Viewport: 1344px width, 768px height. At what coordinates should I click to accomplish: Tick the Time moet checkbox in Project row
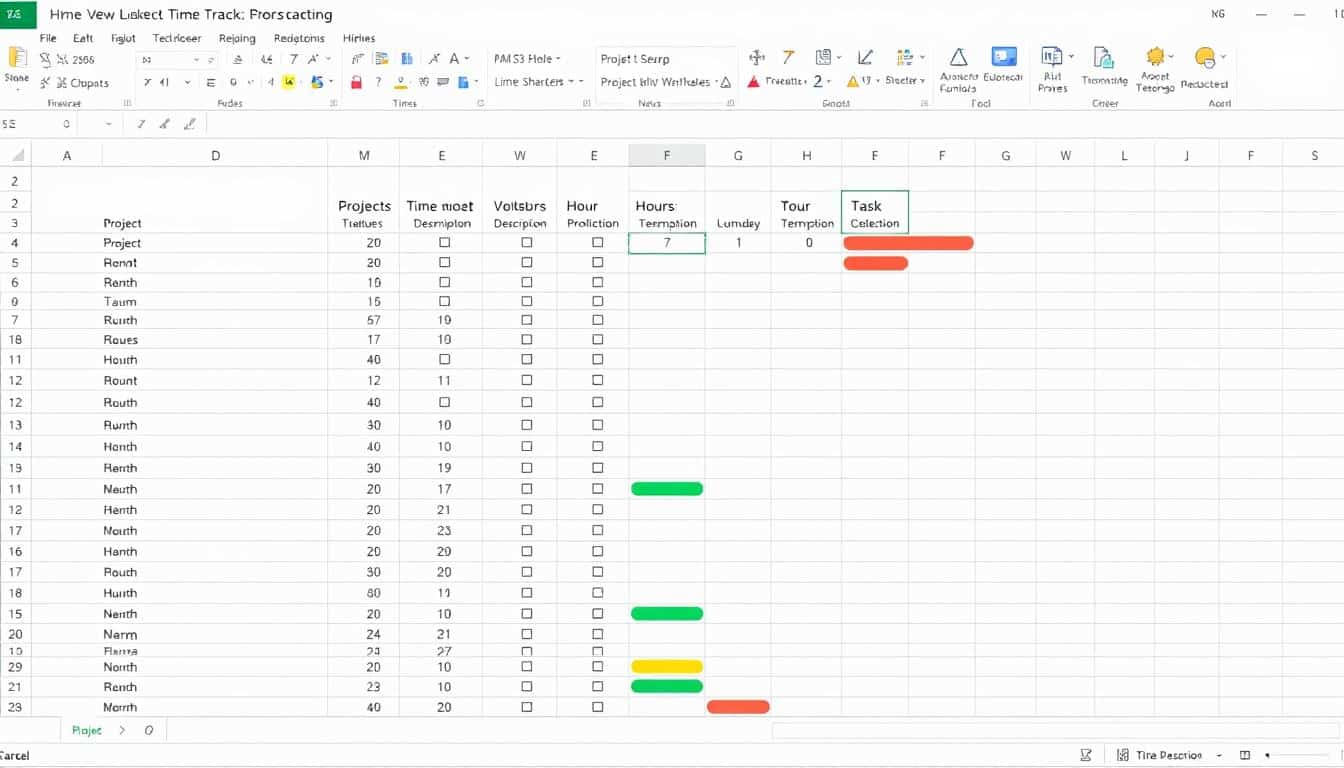pos(445,243)
